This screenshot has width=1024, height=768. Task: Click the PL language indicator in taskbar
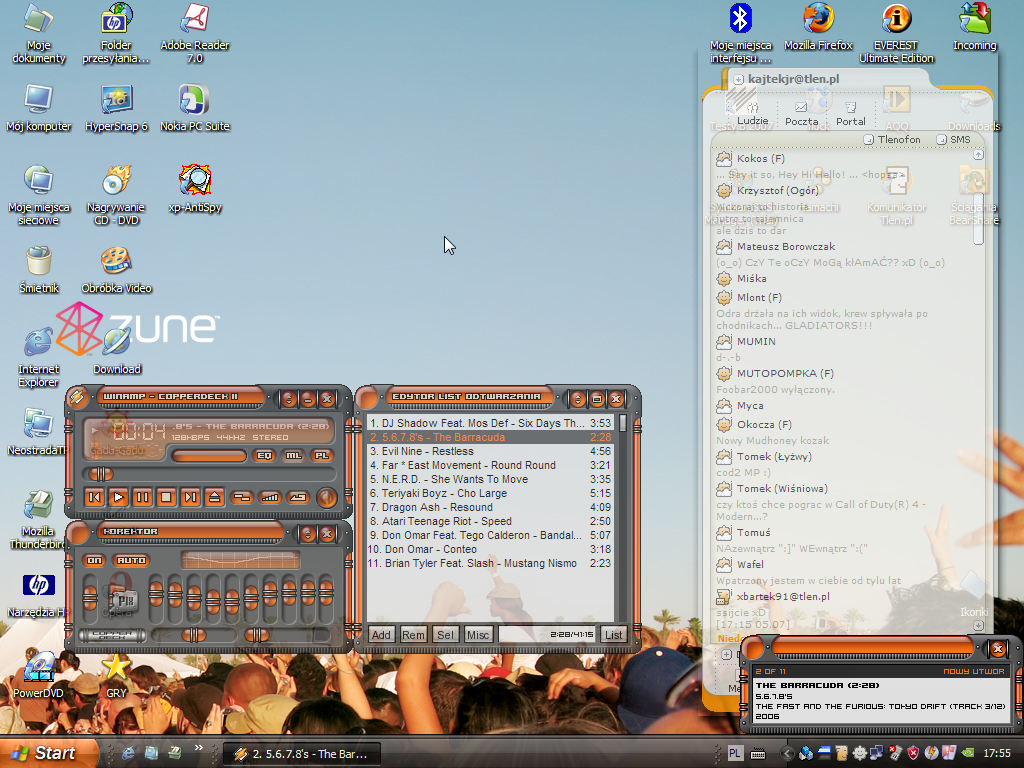[735, 754]
